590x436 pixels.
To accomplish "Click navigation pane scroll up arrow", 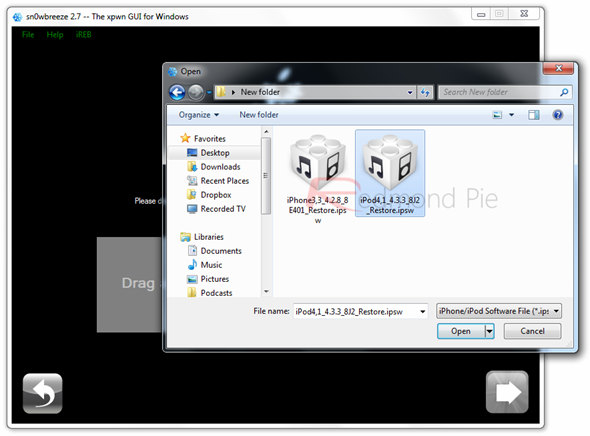I will tap(266, 132).
